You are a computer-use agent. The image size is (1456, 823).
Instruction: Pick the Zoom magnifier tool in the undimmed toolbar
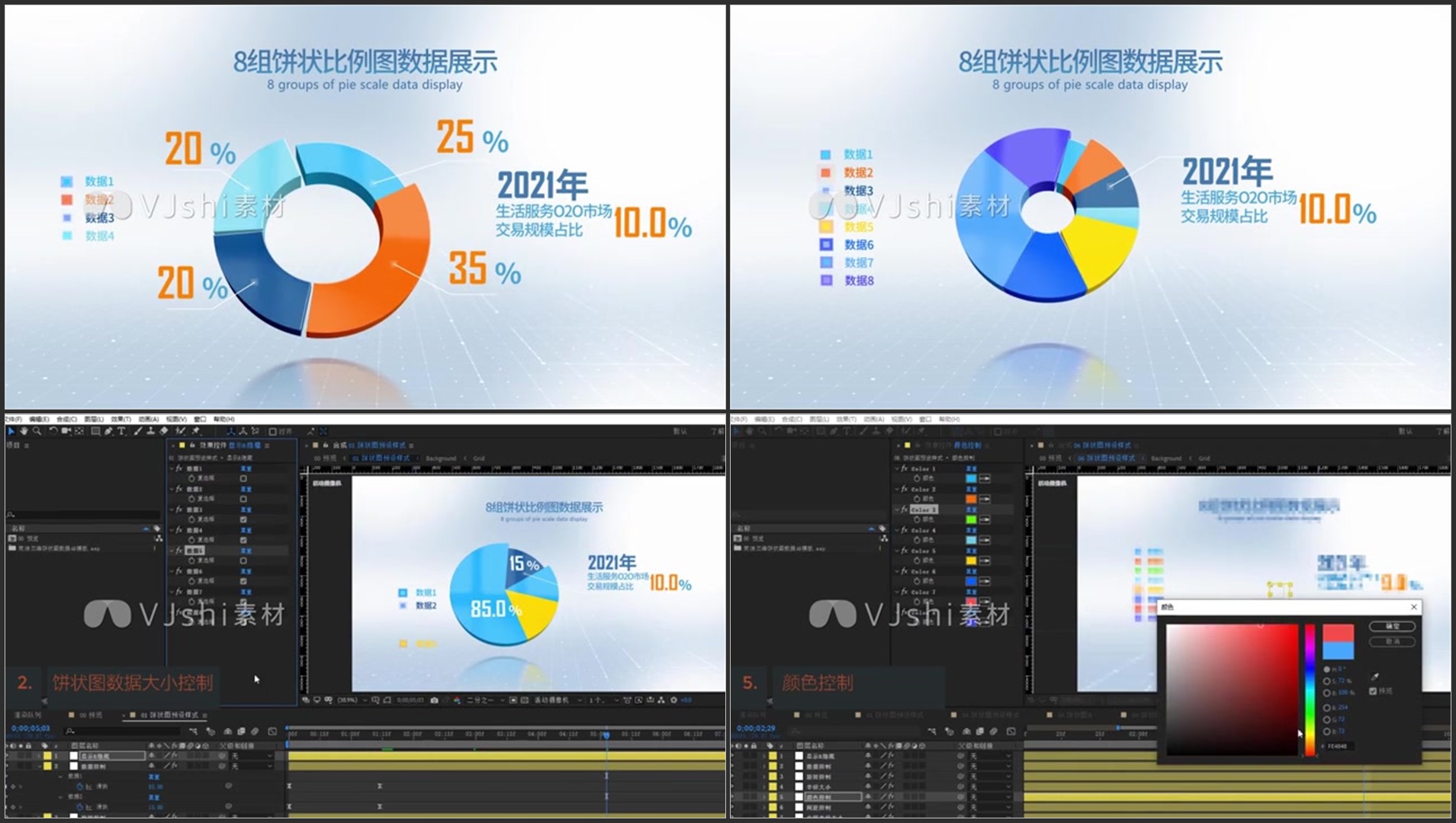(x=37, y=432)
